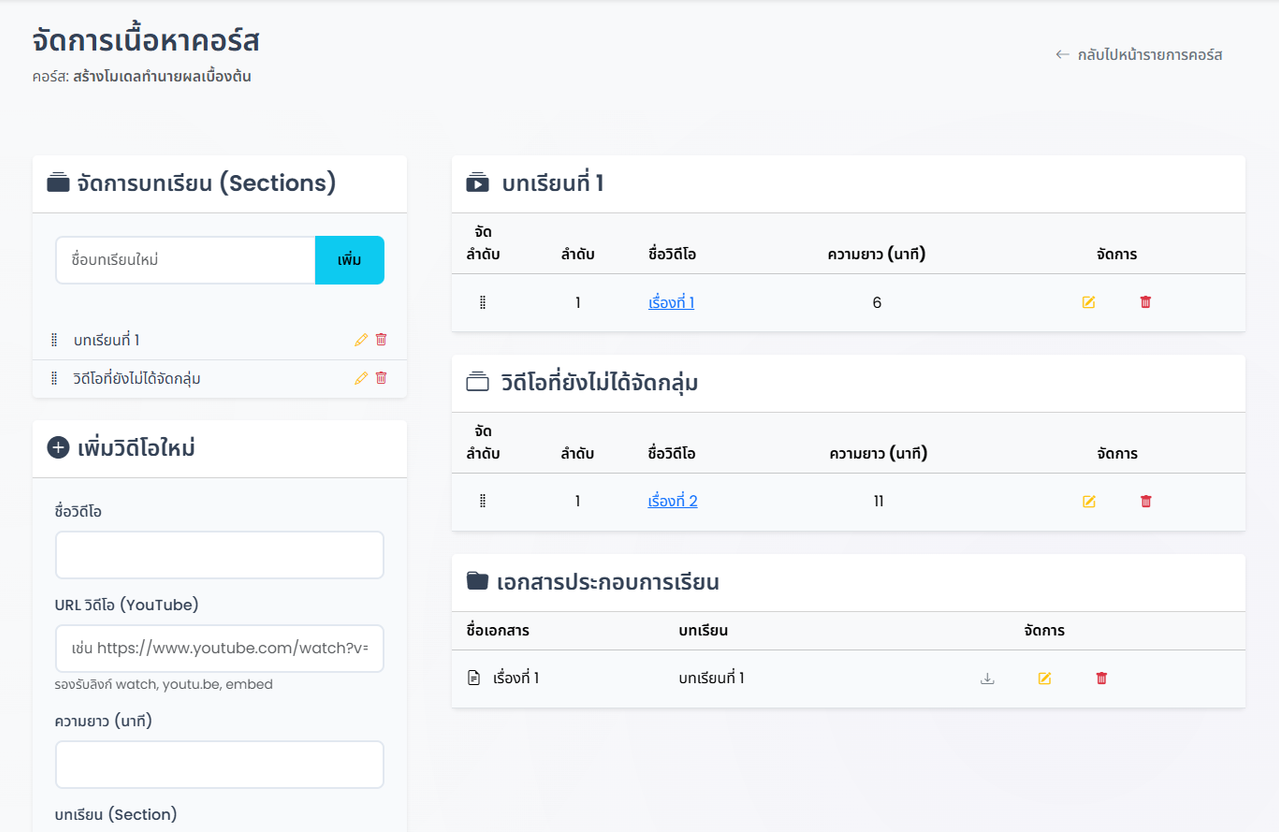Click course name สร้างโมเดลทำนายผลเบื้องต้น
The width and height of the screenshot is (1279, 832).
click(x=160, y=76)
